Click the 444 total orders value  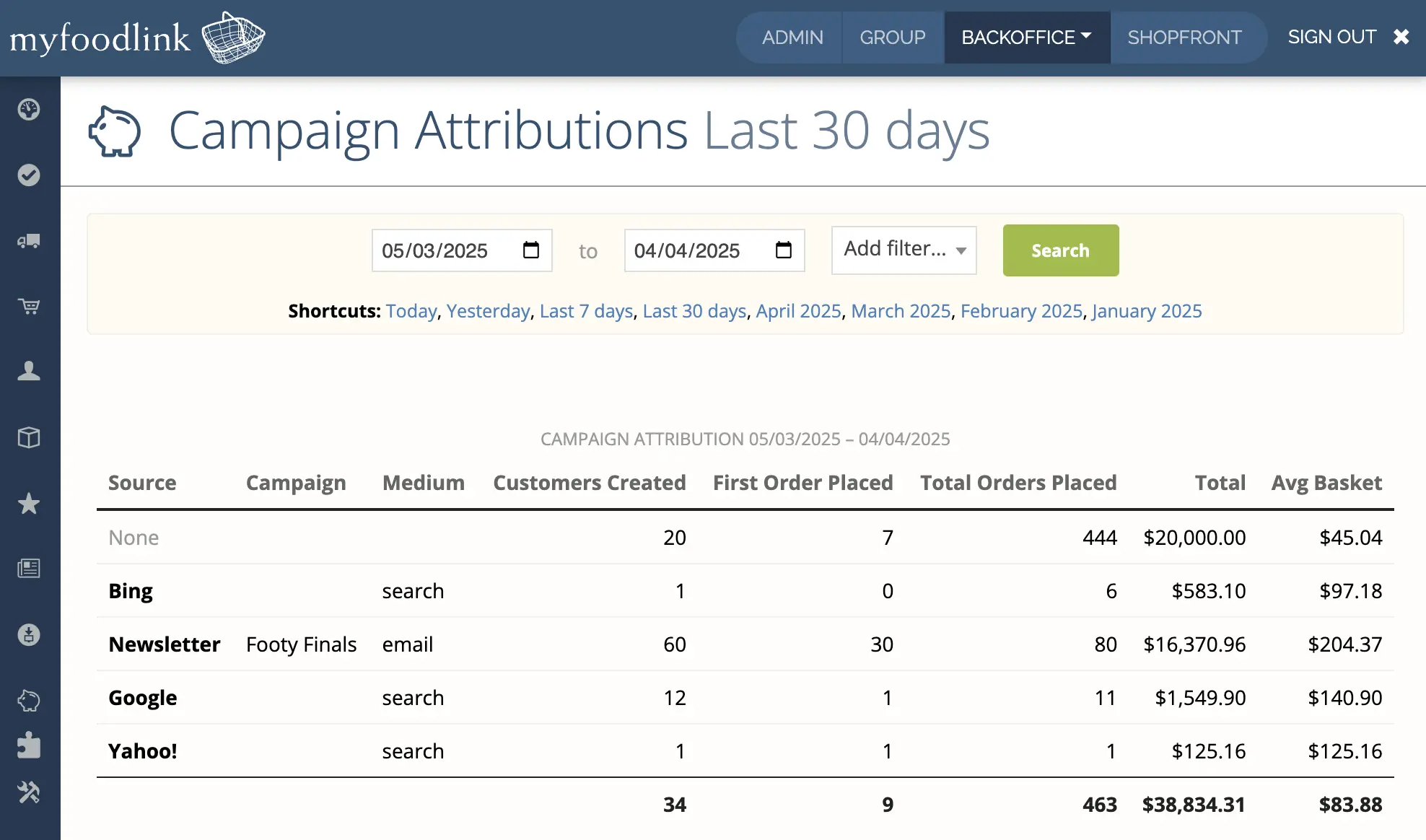coord(1100,538)
